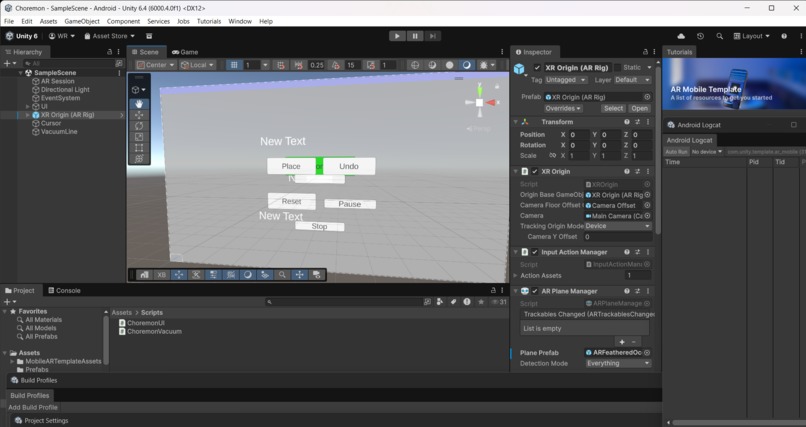Open the debug draw mode bug icon
806x427 pixels.
483,65
